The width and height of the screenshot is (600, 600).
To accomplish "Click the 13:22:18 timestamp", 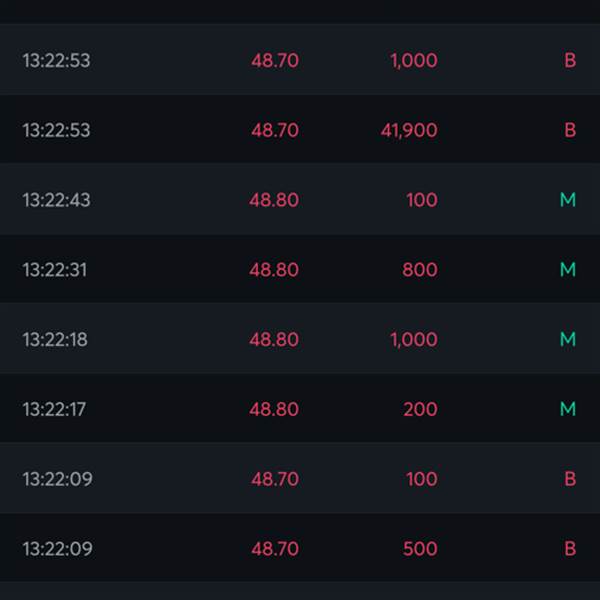I will pyautogui.click(x=55, y=339).
